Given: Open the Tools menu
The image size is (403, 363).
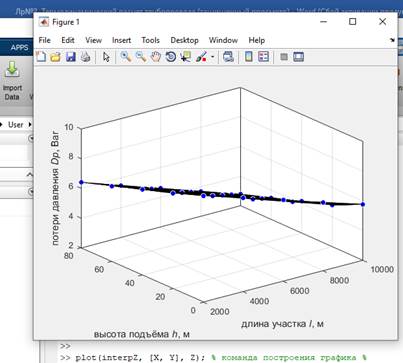Looking at the screenshot, I should (x=150, y=40).
